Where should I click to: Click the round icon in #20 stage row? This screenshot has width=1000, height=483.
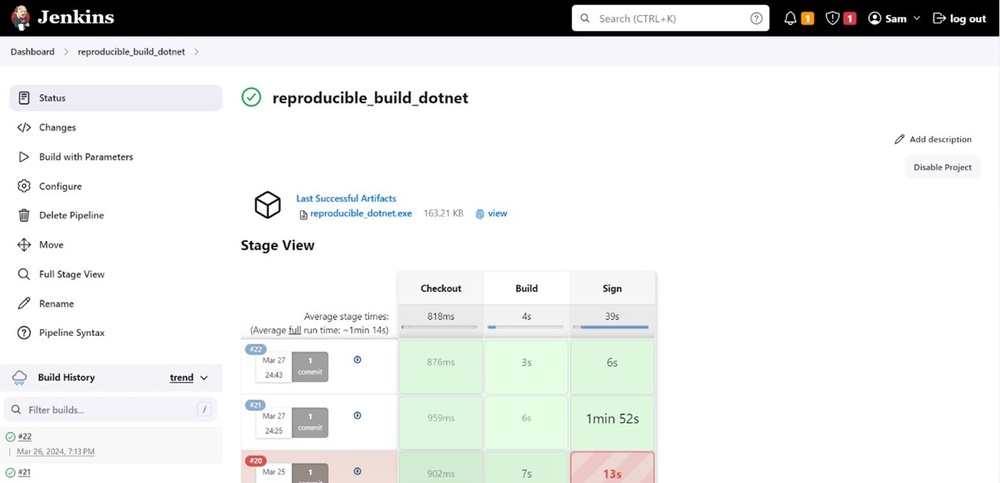(357, 471)
